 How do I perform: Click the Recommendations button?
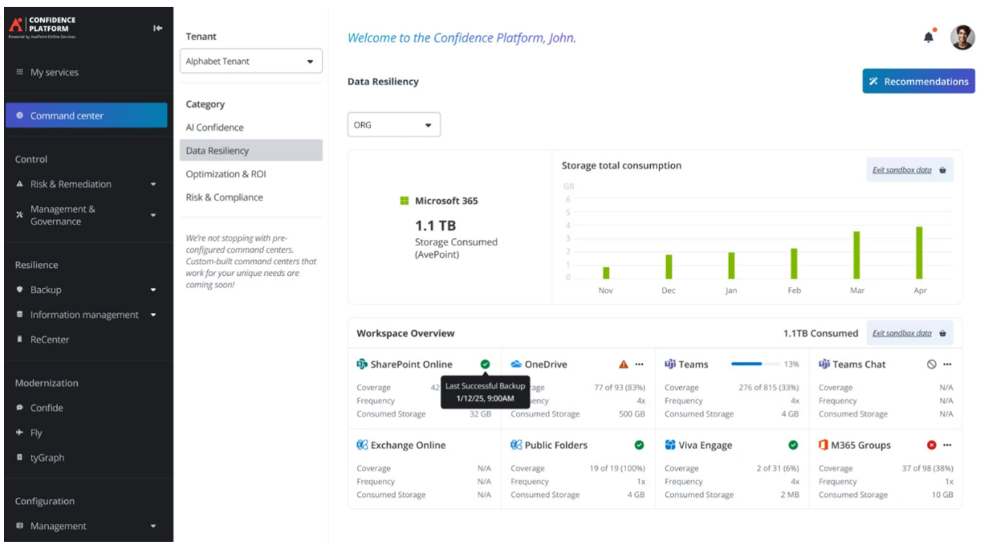click(918, 82)
